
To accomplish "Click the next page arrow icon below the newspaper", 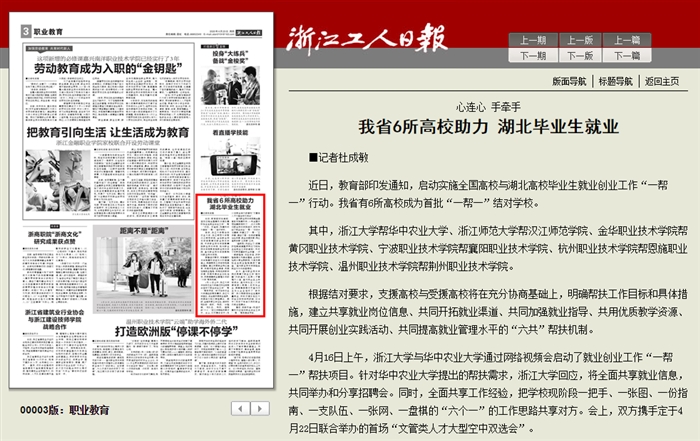I will click(259, 408).
